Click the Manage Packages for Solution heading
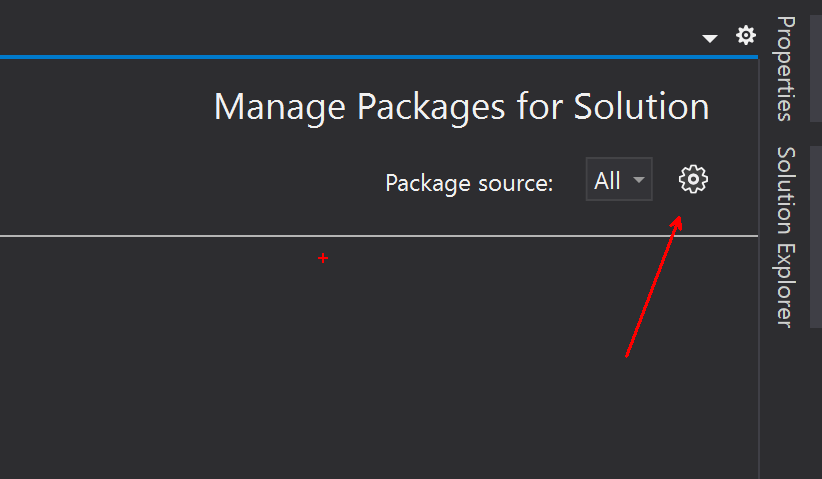 [461, 107]
